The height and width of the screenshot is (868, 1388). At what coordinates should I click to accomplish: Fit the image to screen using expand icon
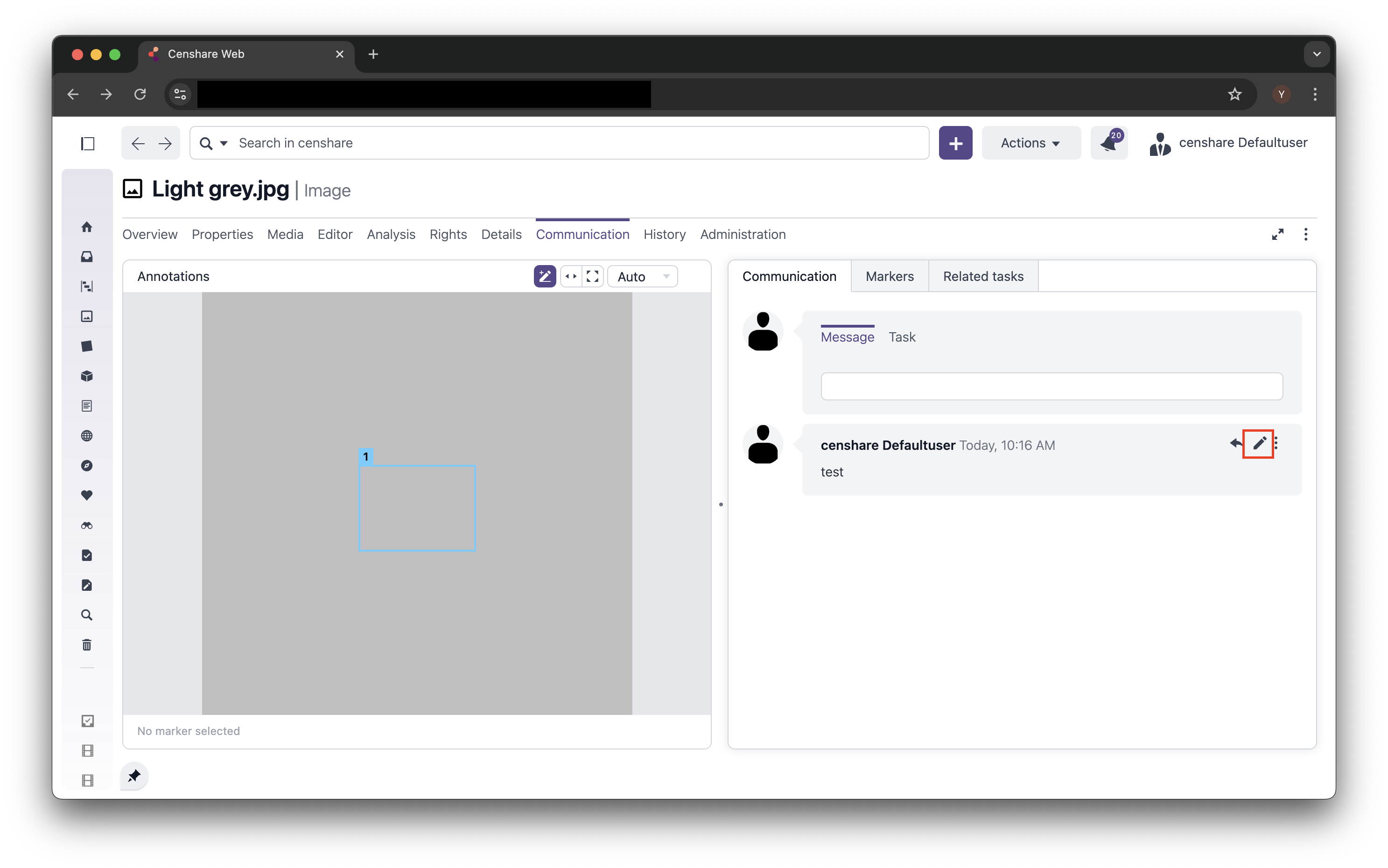(x=592, y=276)
